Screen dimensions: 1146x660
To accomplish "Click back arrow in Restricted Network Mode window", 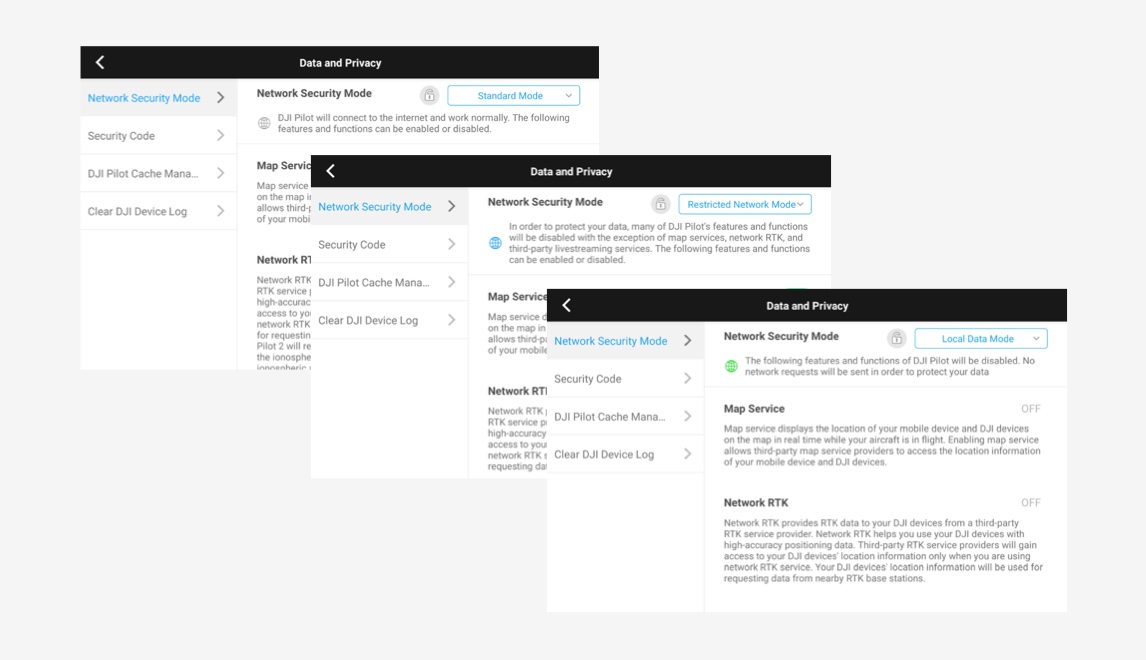I will click(x=331, y=172).
